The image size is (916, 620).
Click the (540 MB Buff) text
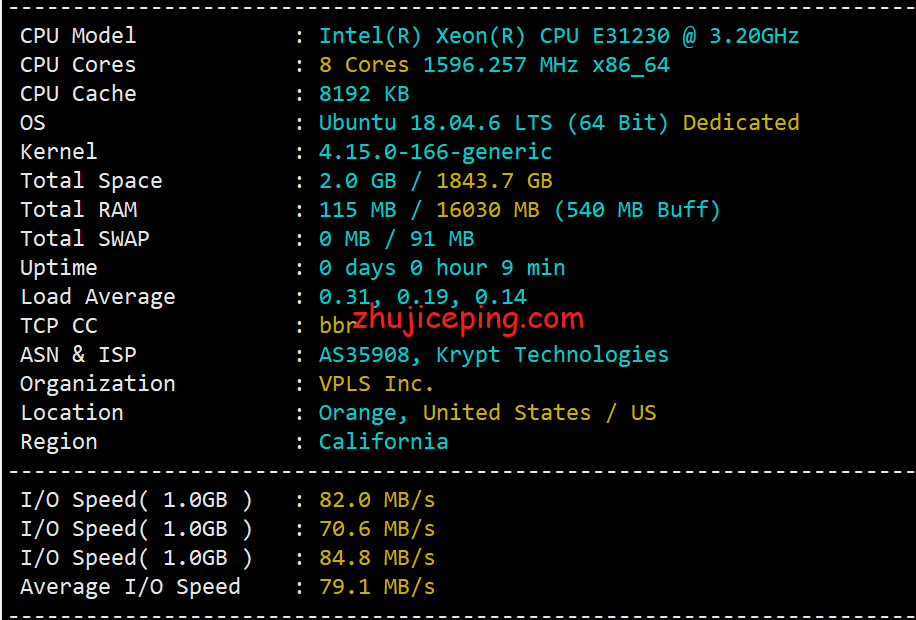pyautogui.click(x=637, y=210)
